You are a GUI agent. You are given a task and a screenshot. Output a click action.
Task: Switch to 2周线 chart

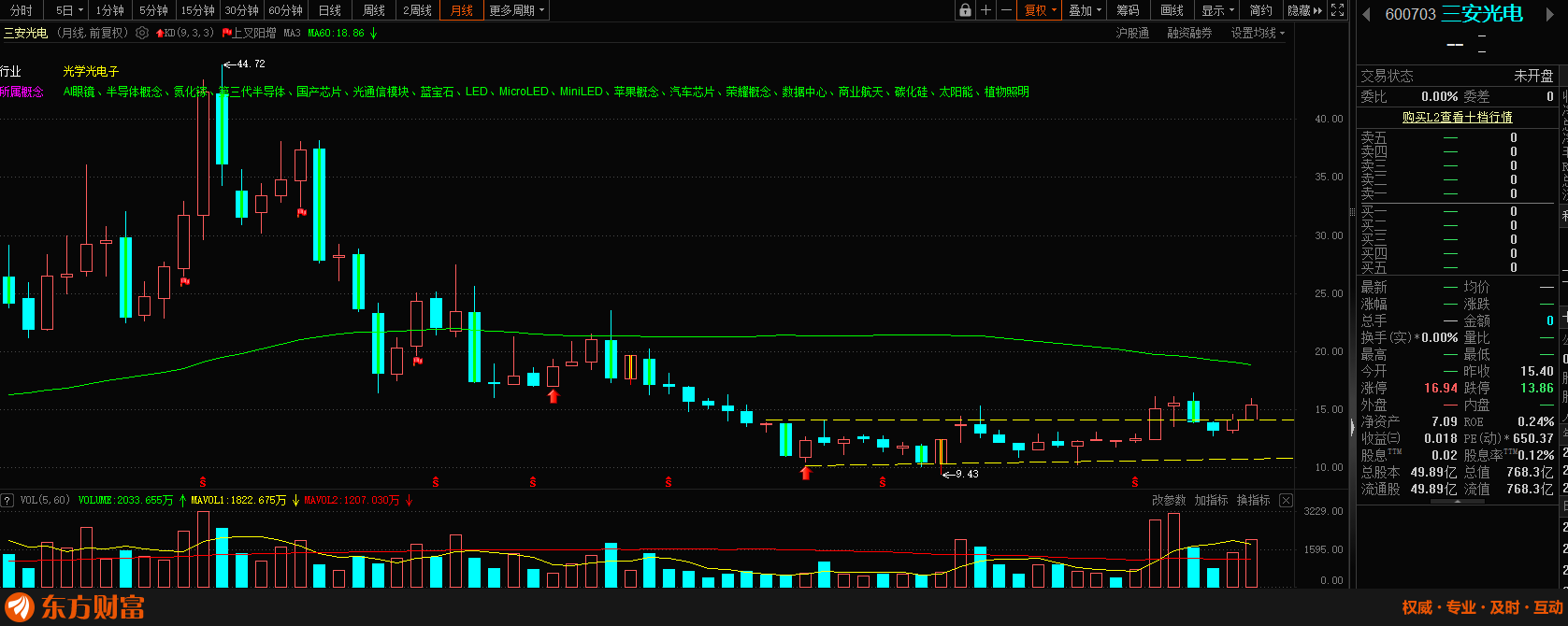[x=418, y=10]
